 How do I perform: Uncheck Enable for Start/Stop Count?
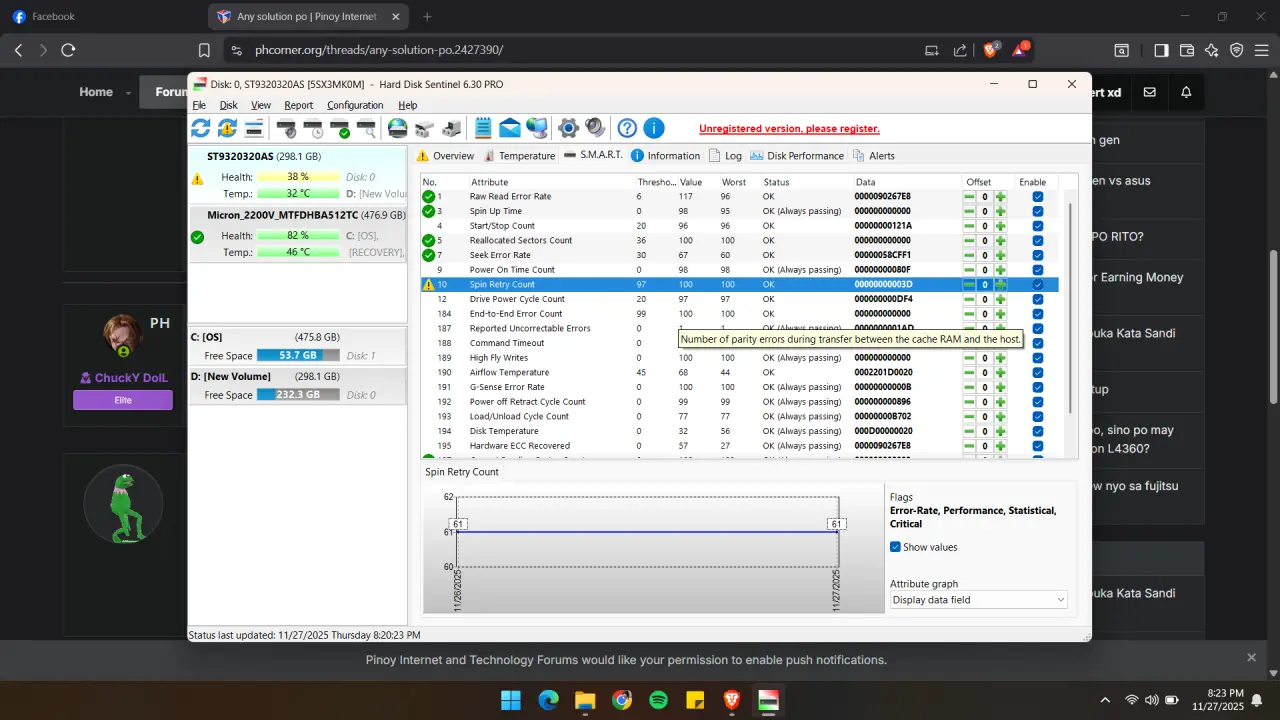(x=1038, y=226)
